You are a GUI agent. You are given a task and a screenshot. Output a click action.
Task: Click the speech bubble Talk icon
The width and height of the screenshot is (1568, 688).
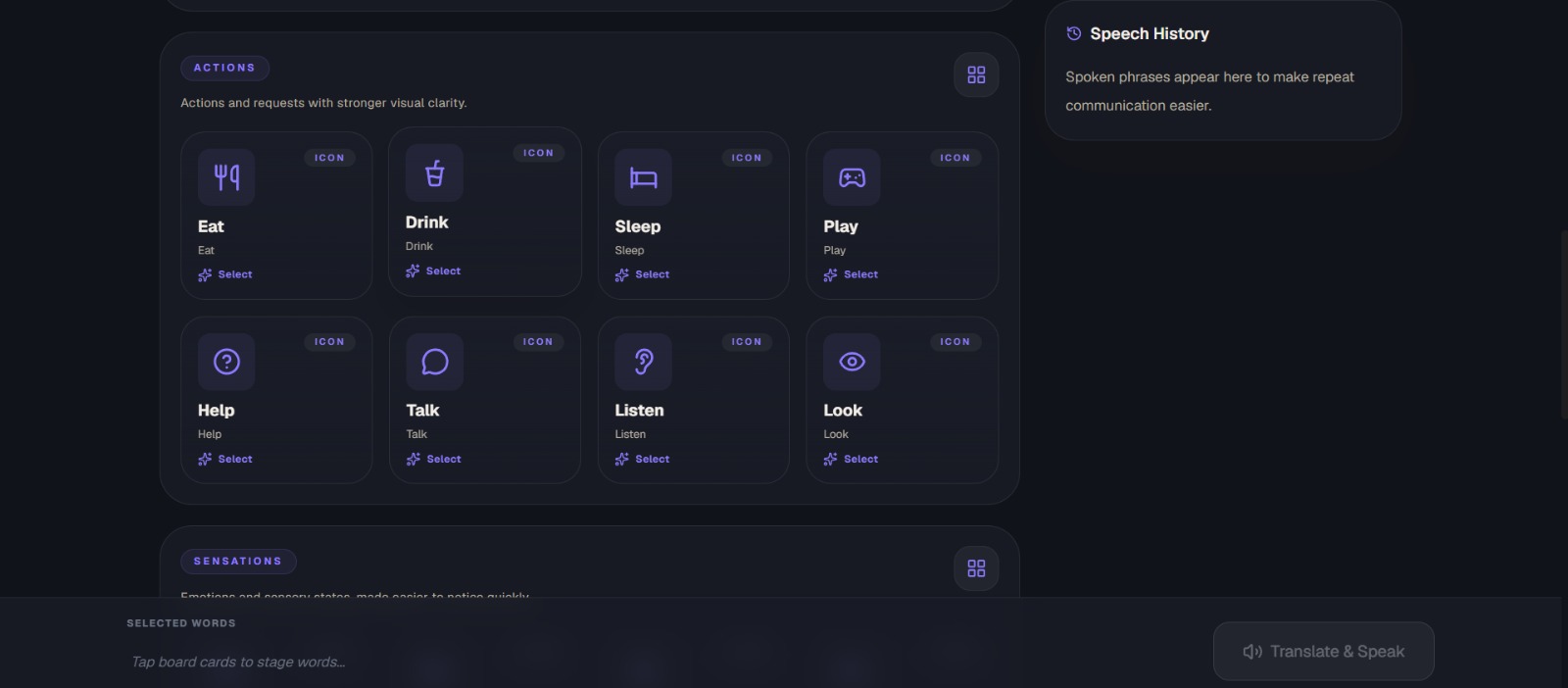(x=435, y=362)
